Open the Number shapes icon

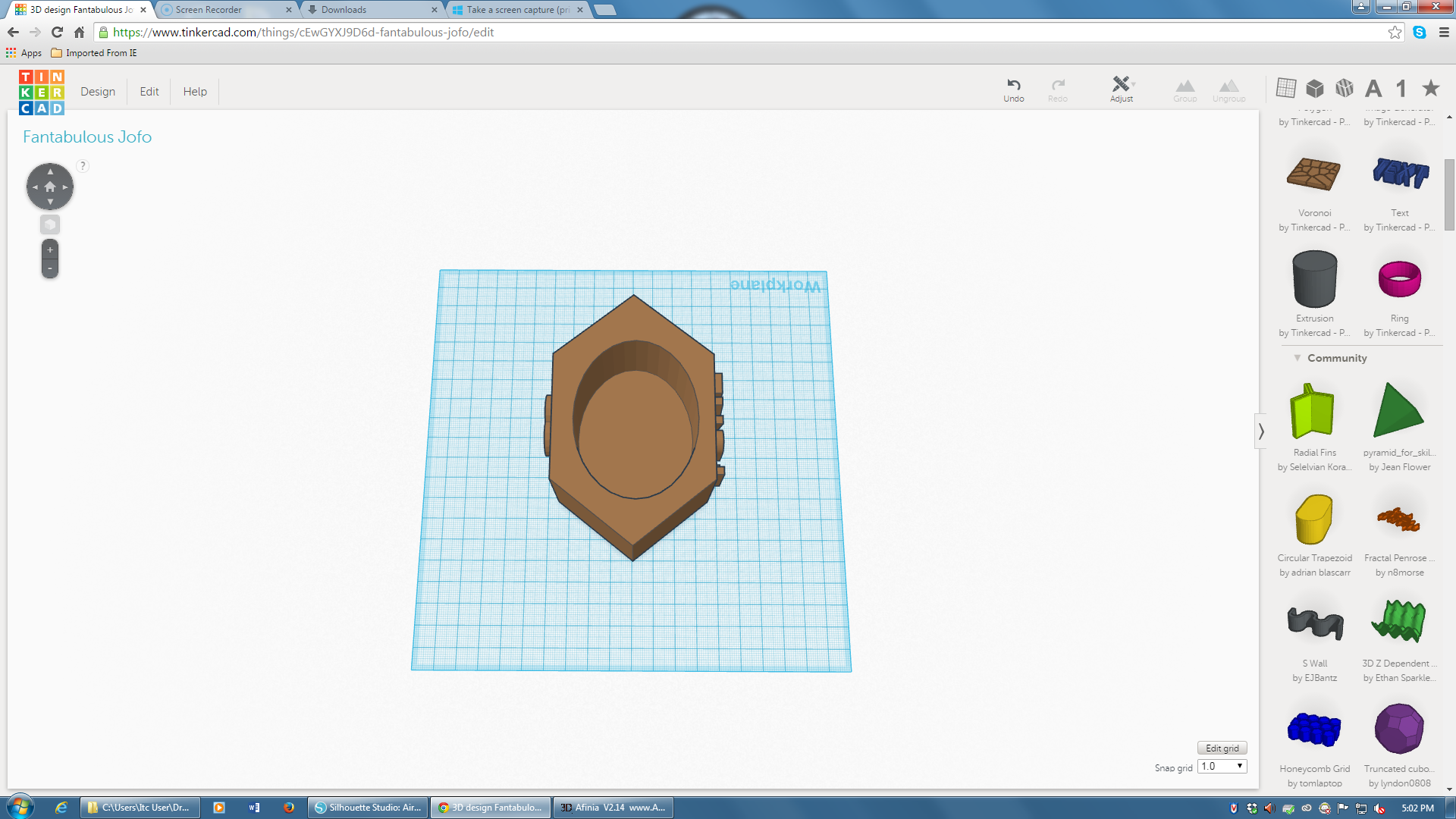[1401, 89]
